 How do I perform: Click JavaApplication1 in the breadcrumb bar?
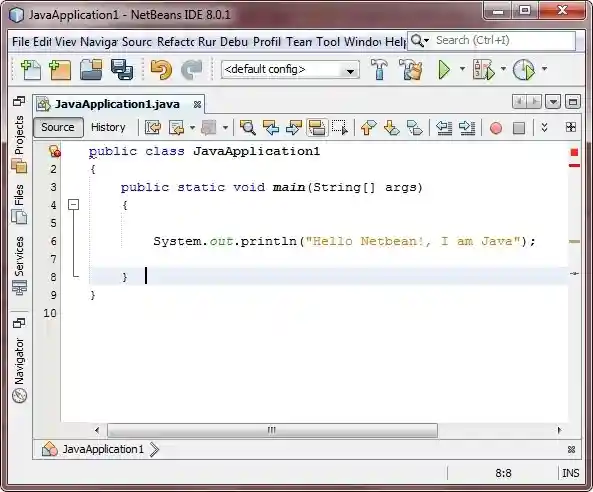coord(103,449)
